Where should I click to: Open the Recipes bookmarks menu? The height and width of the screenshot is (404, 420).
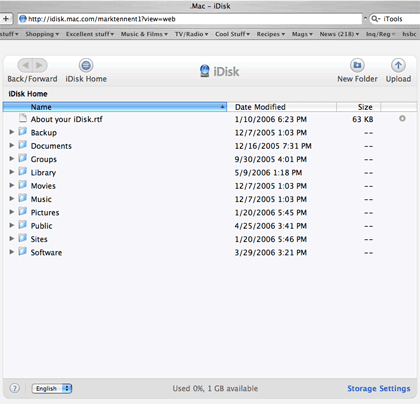(271, 34)
